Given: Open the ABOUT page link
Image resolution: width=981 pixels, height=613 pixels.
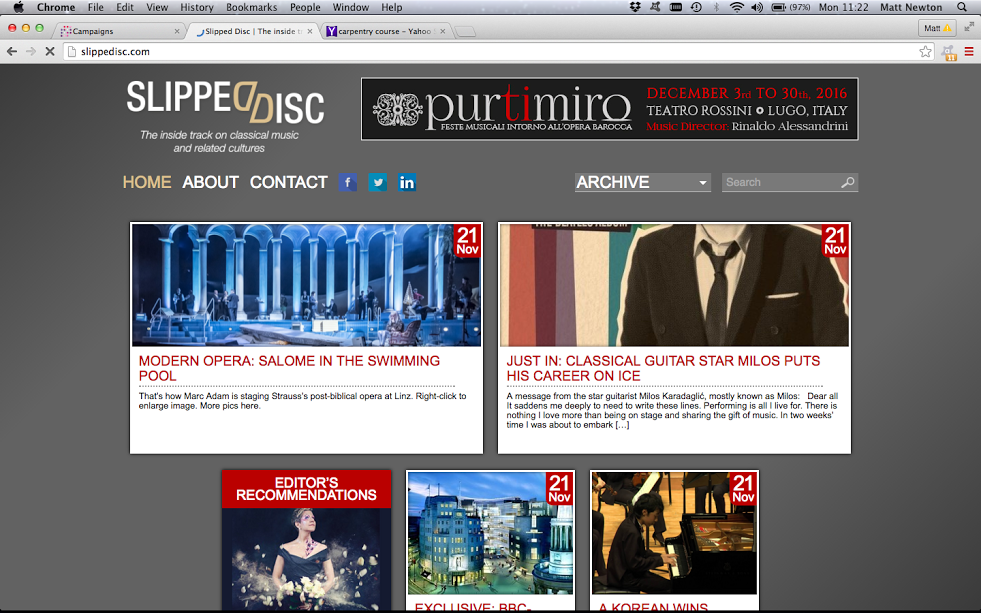Looking at the screenshot, I should point(210,182).
